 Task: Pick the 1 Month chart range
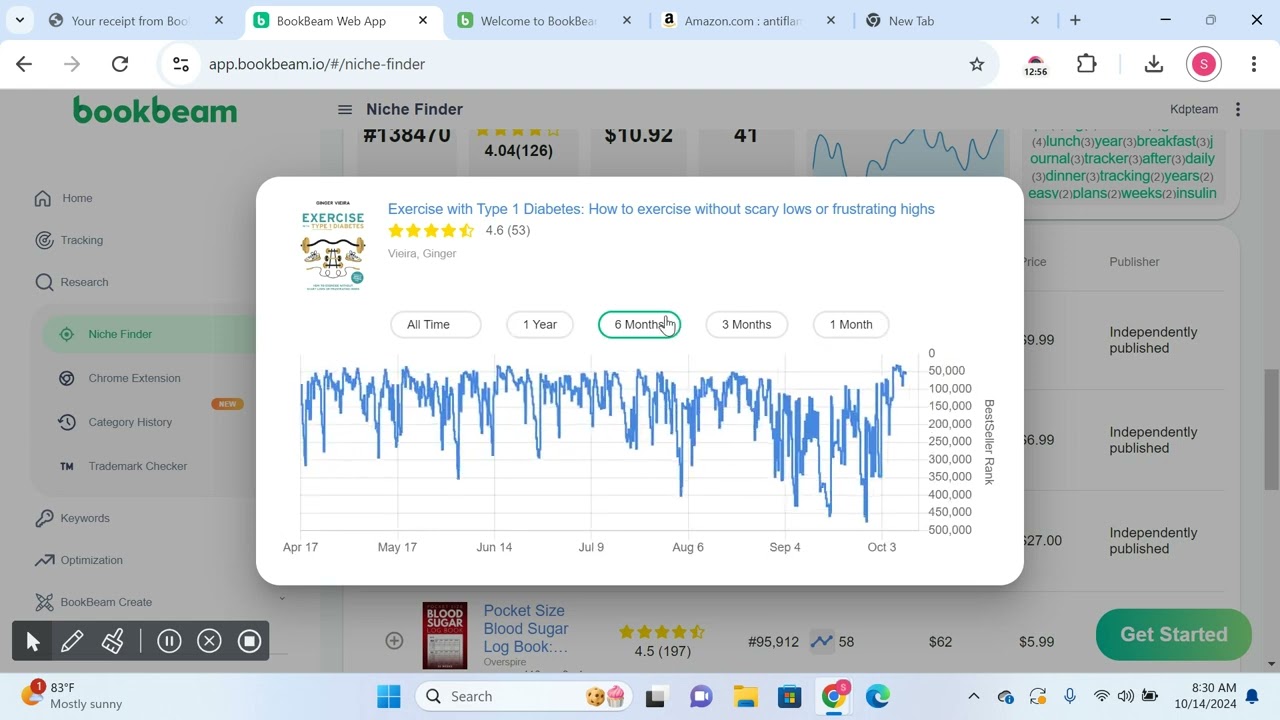point(851,324)
